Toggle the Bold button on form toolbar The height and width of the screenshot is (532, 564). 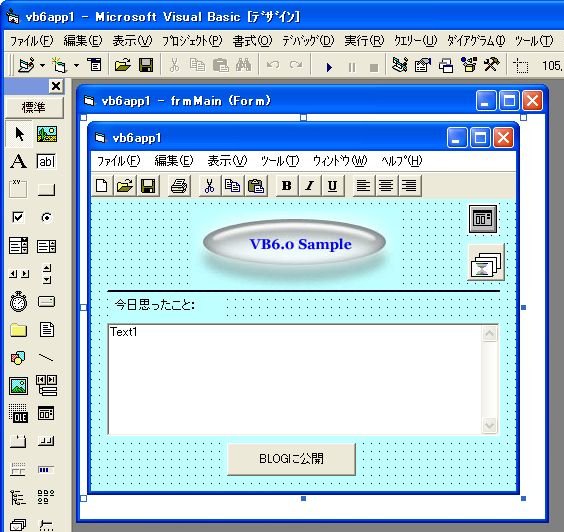[x=287, y=186]
